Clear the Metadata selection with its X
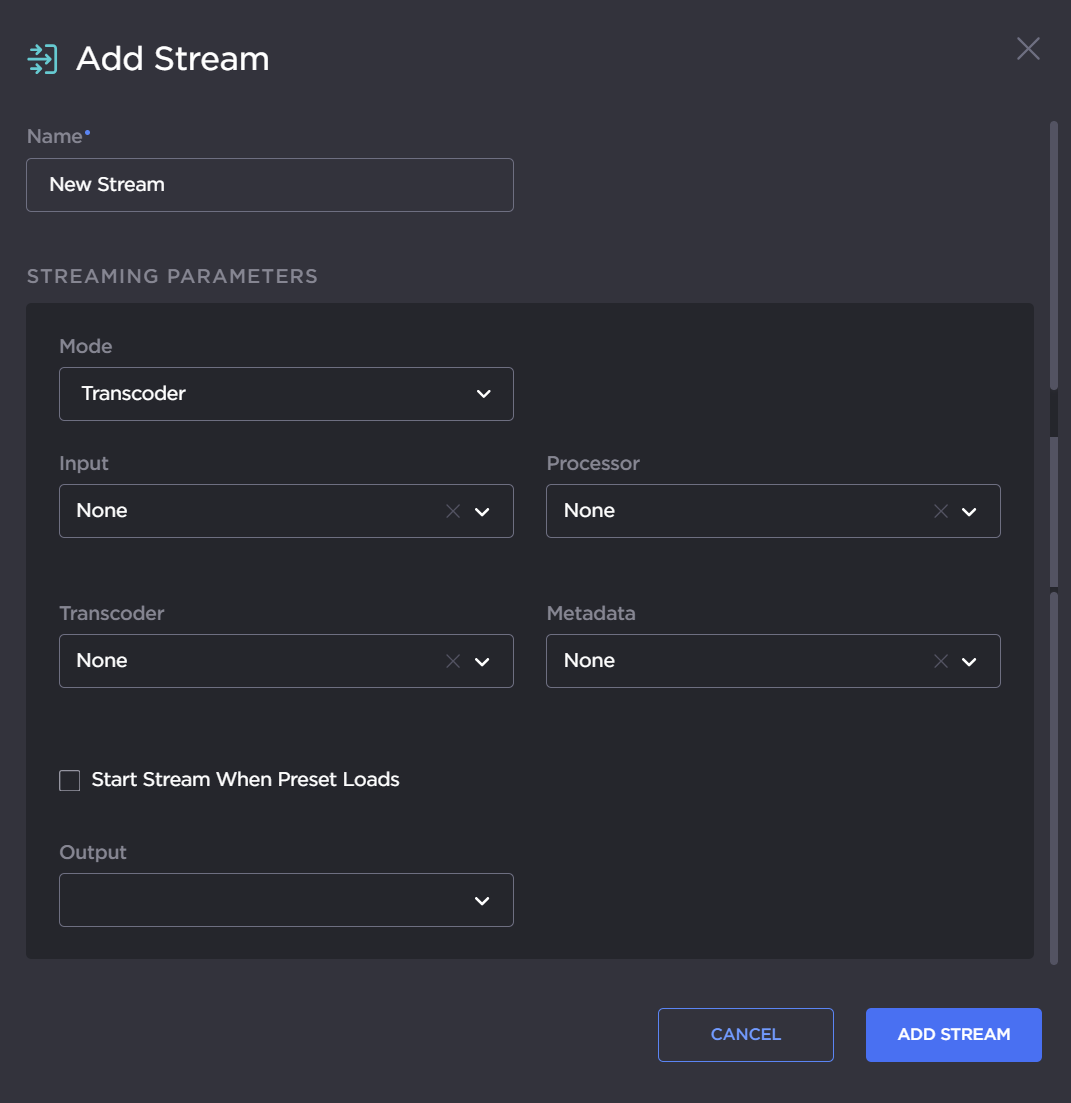The width and height of the screenshot is (1071, 1103). 940,661
